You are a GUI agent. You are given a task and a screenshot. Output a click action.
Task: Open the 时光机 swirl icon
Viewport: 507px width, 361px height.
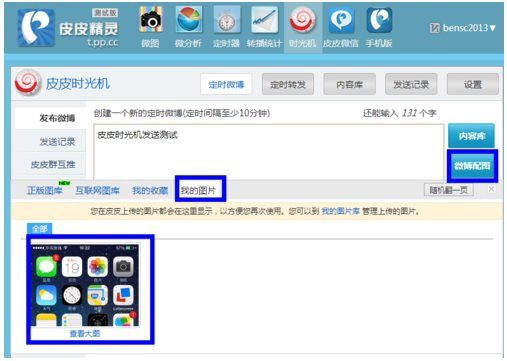(x=302, y=20)
